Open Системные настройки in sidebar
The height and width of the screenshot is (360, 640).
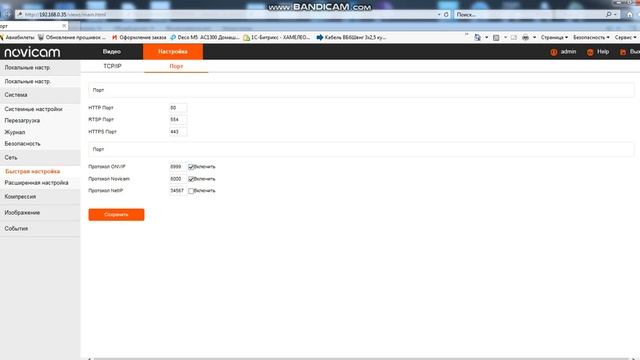[x=33, y=109]
